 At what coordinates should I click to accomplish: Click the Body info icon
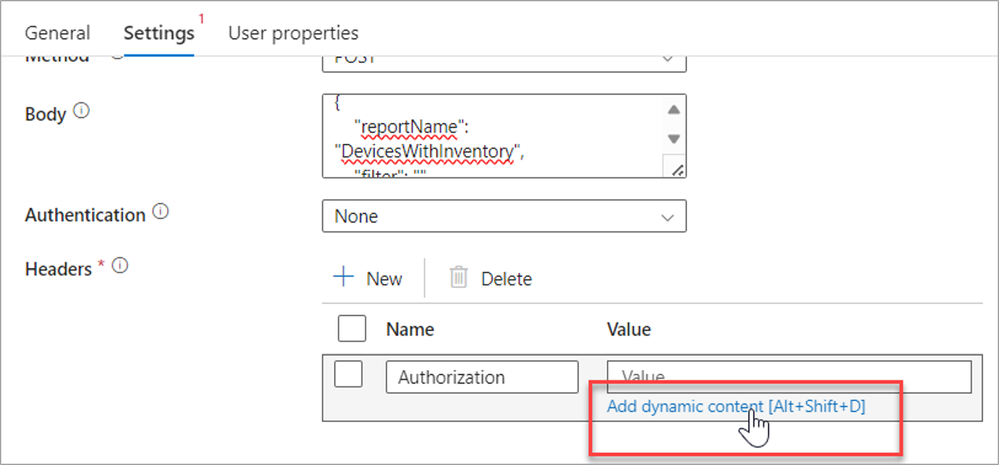(82, 112)
